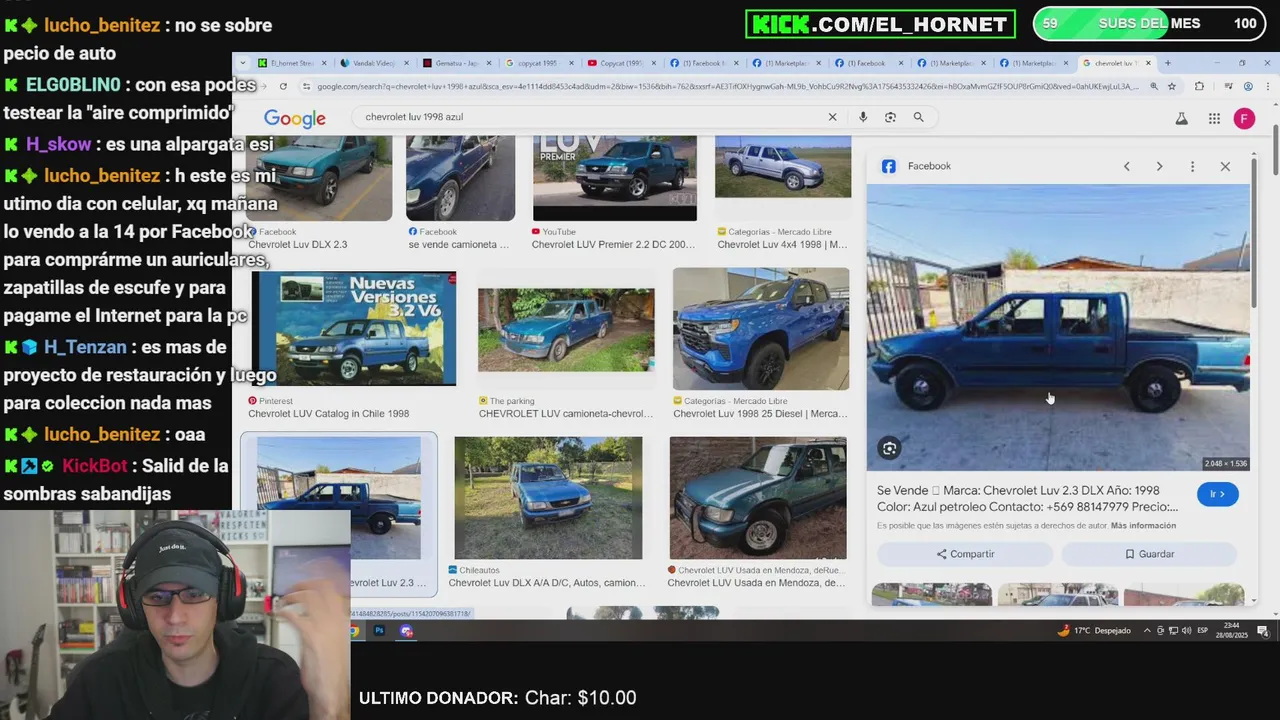Switch to the El_hornet Stream tab
The height and width of the screenshot is (720, 1280).
click(x=292, y=63)
